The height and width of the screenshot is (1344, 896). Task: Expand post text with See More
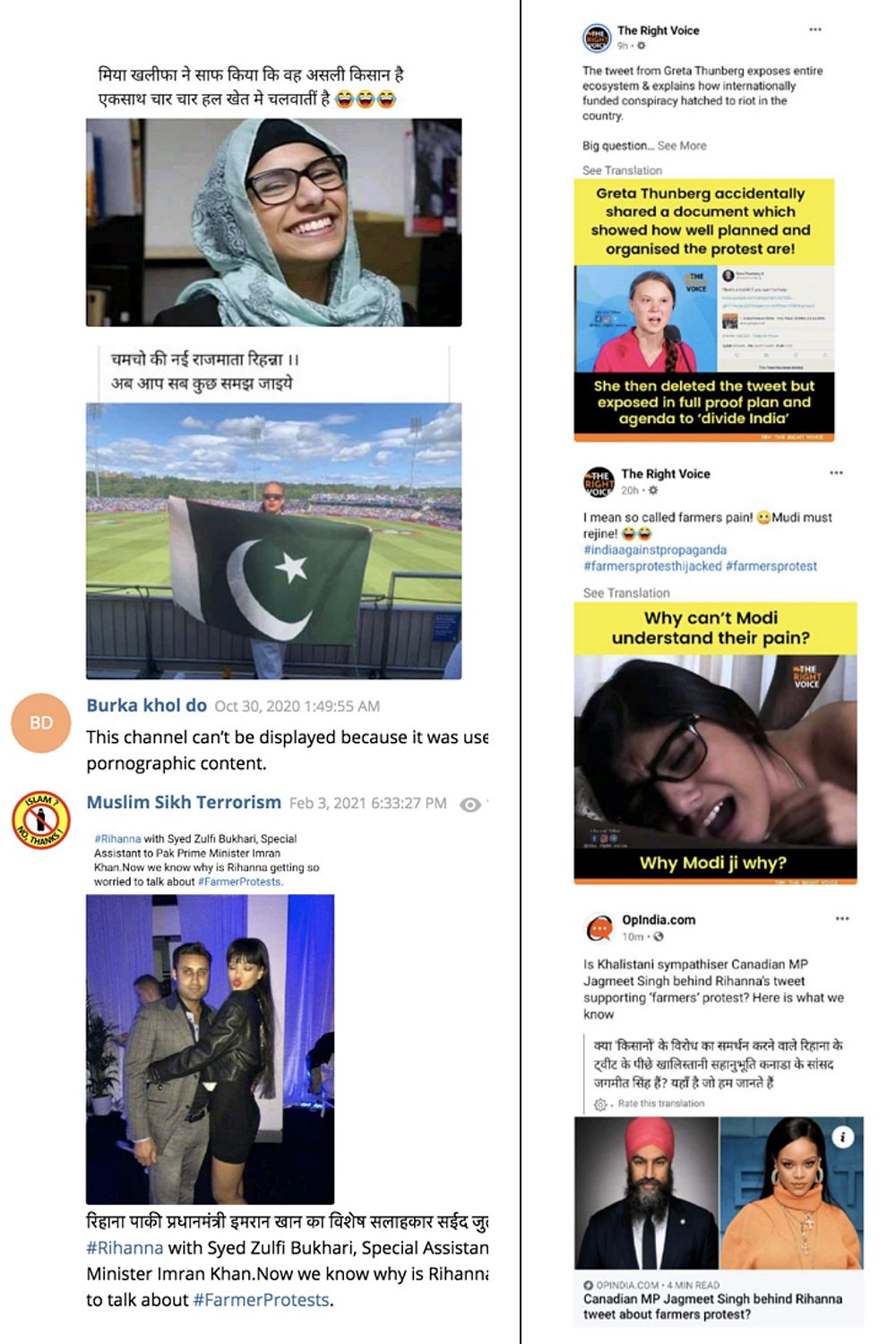pyautogui.click(x=682, y=145)
